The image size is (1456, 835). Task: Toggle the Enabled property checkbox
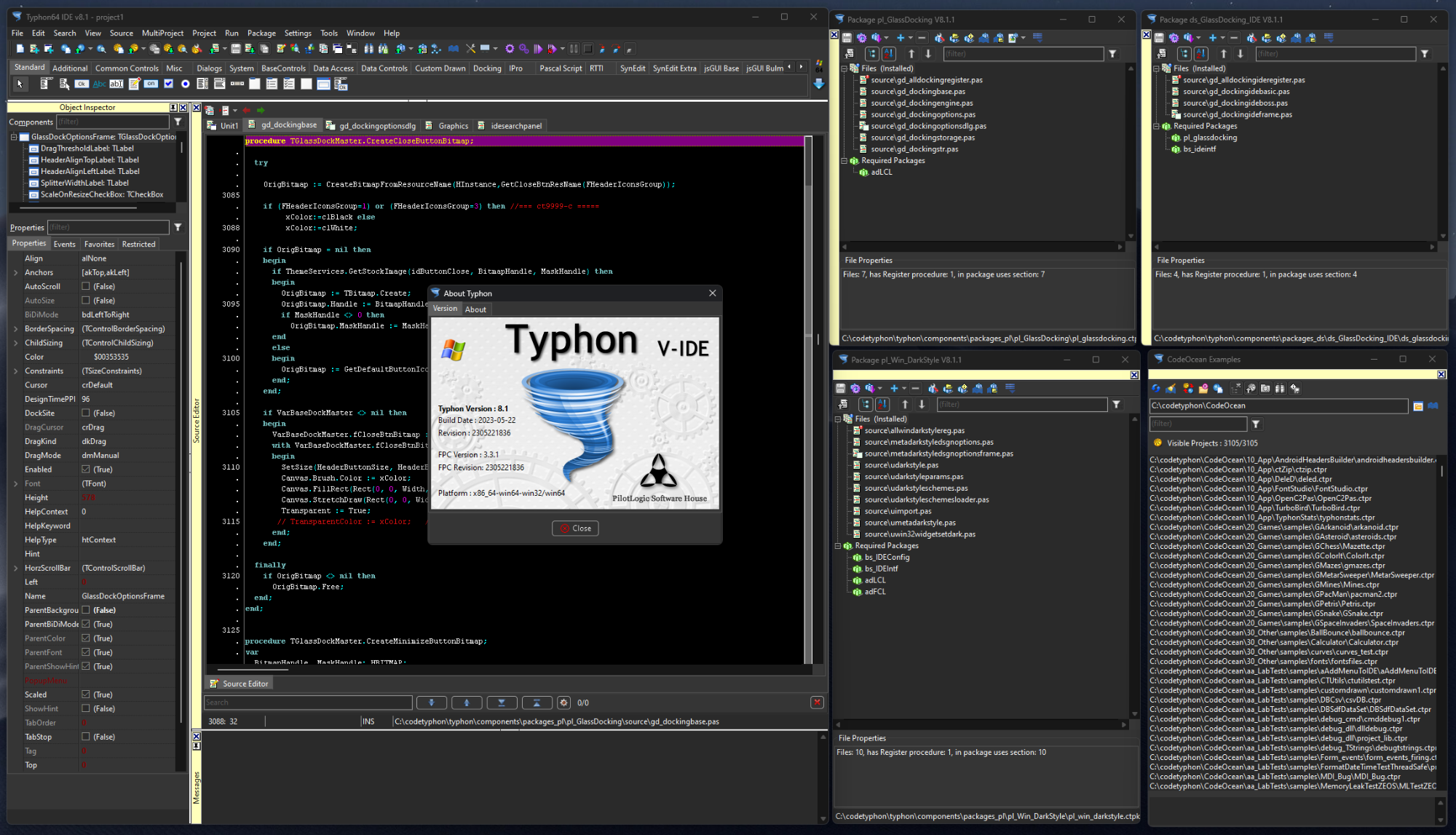[x=86, y=470]
